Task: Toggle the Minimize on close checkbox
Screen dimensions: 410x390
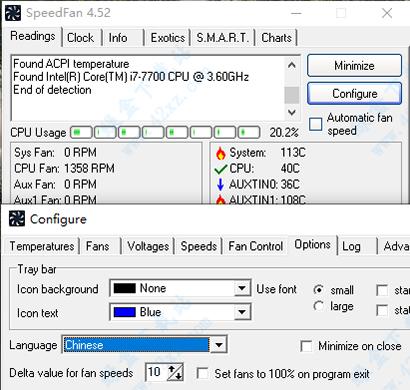Action: tap(306, 346)
